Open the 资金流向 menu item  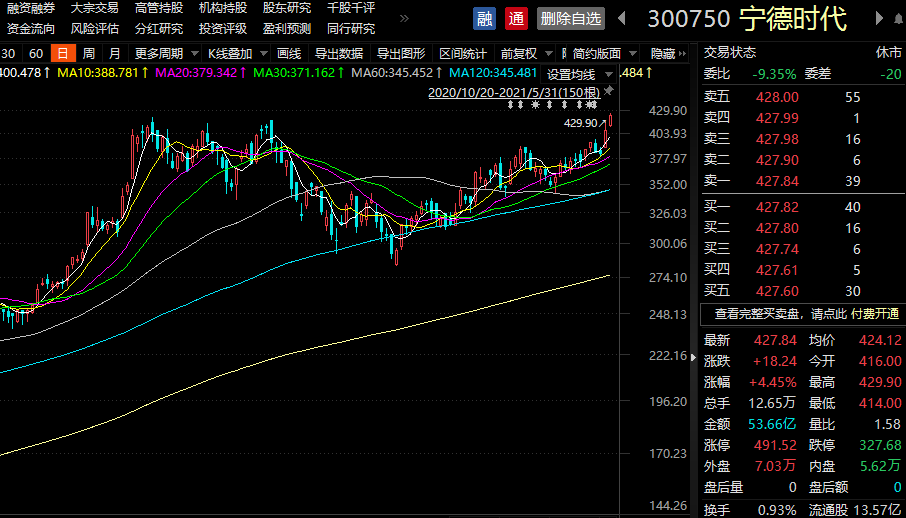[x=31, y=28]
